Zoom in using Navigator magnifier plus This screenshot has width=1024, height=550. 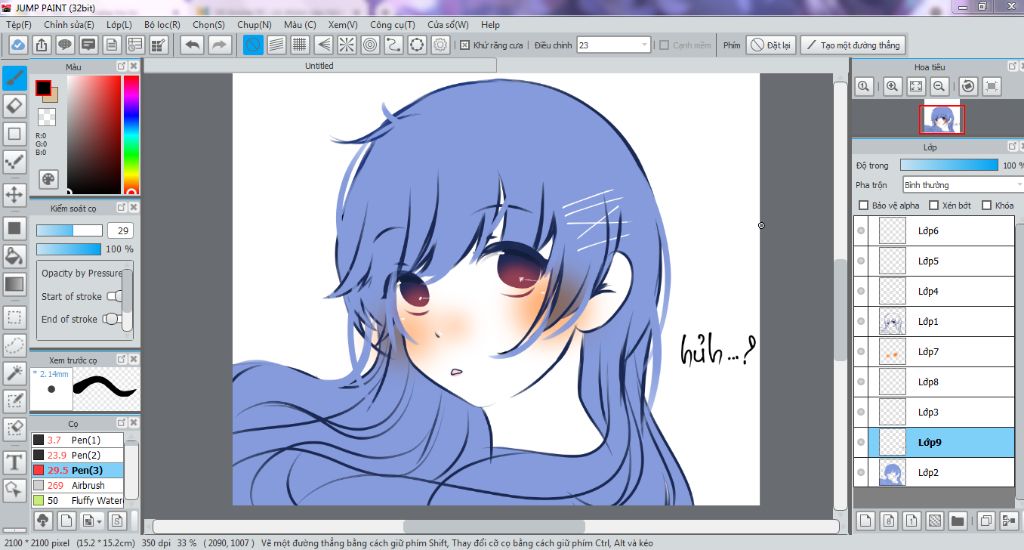892,86
